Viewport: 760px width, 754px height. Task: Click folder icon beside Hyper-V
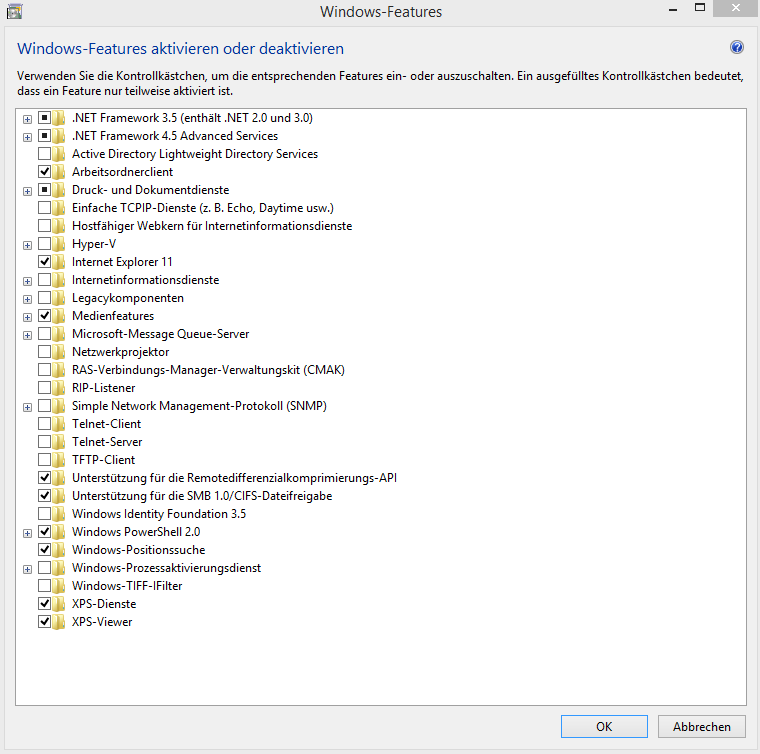(59, 244)
